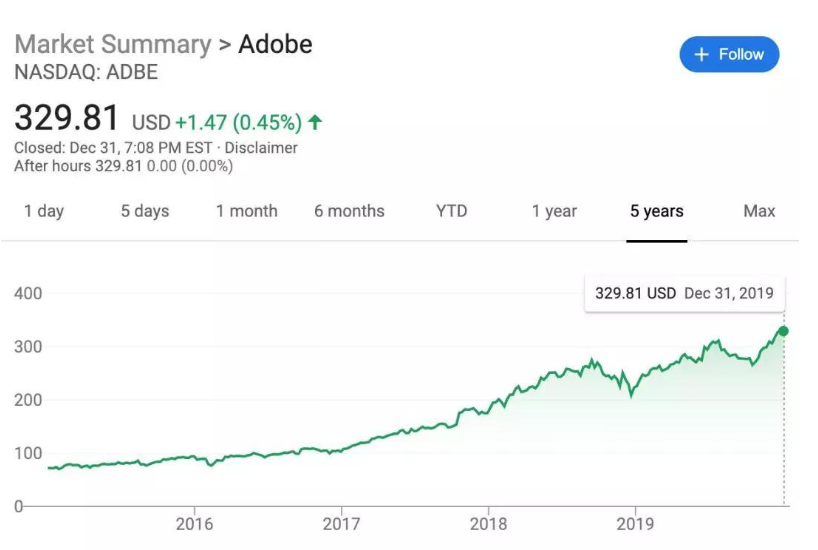Click the Adobe title text
Image resolution: width=818 pixels, height=550 pixels.
tap(275, 45)
